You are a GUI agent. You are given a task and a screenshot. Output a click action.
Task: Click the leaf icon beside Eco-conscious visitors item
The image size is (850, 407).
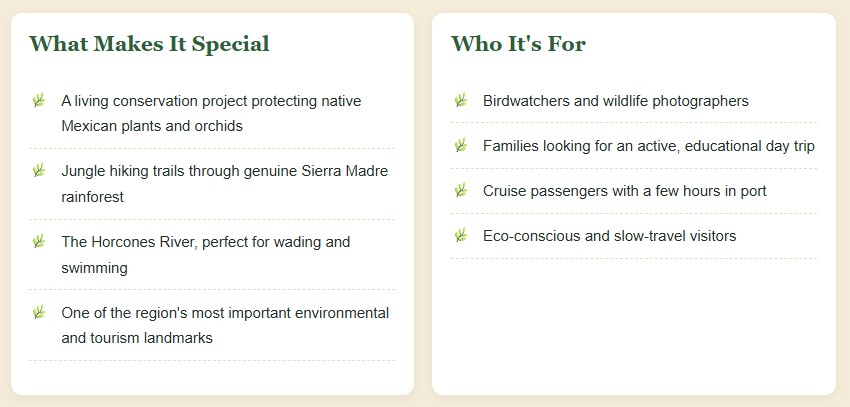coord(461,235)
